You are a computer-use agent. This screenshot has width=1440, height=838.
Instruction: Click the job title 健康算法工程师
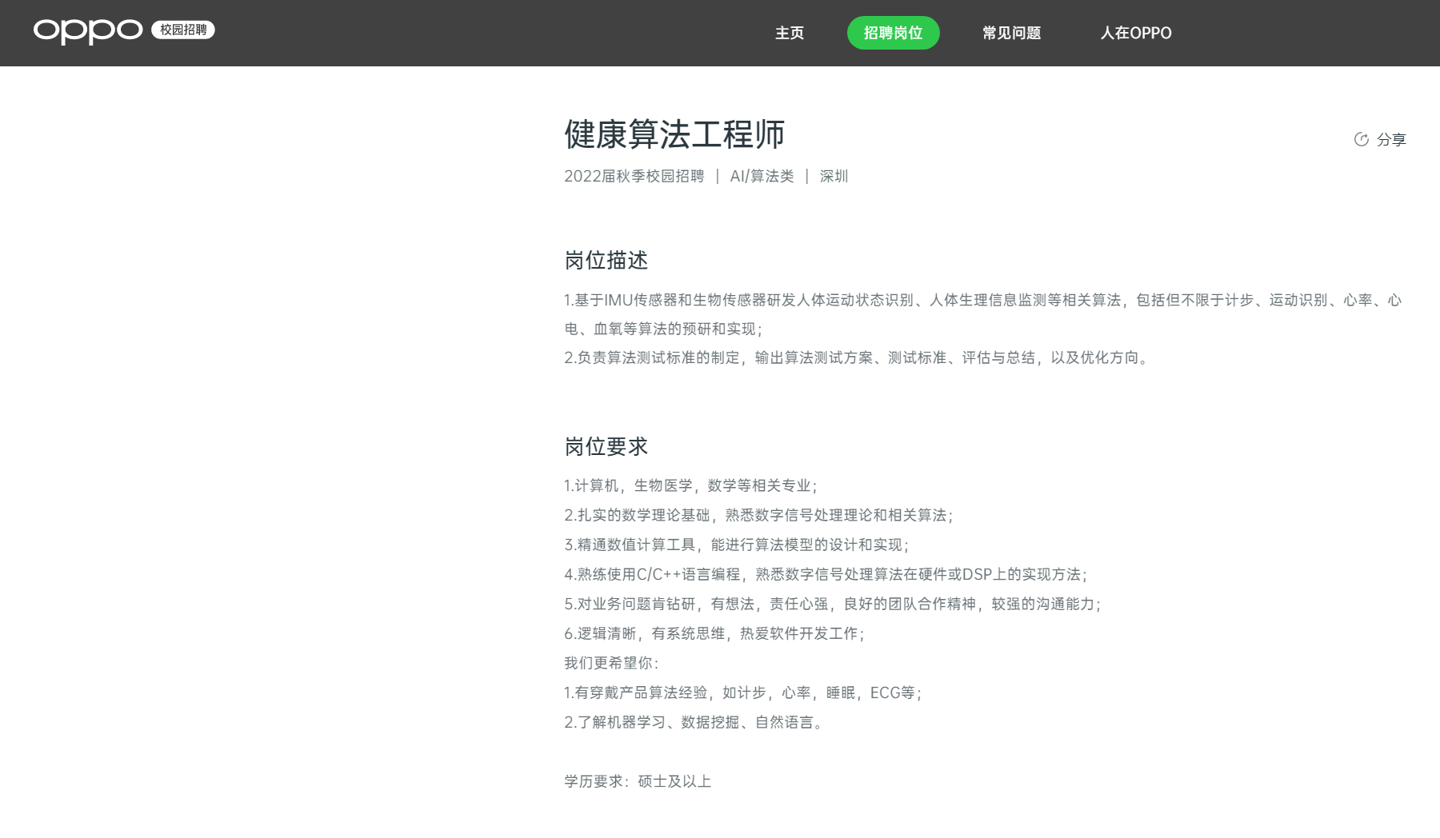(x=674, y=135)
